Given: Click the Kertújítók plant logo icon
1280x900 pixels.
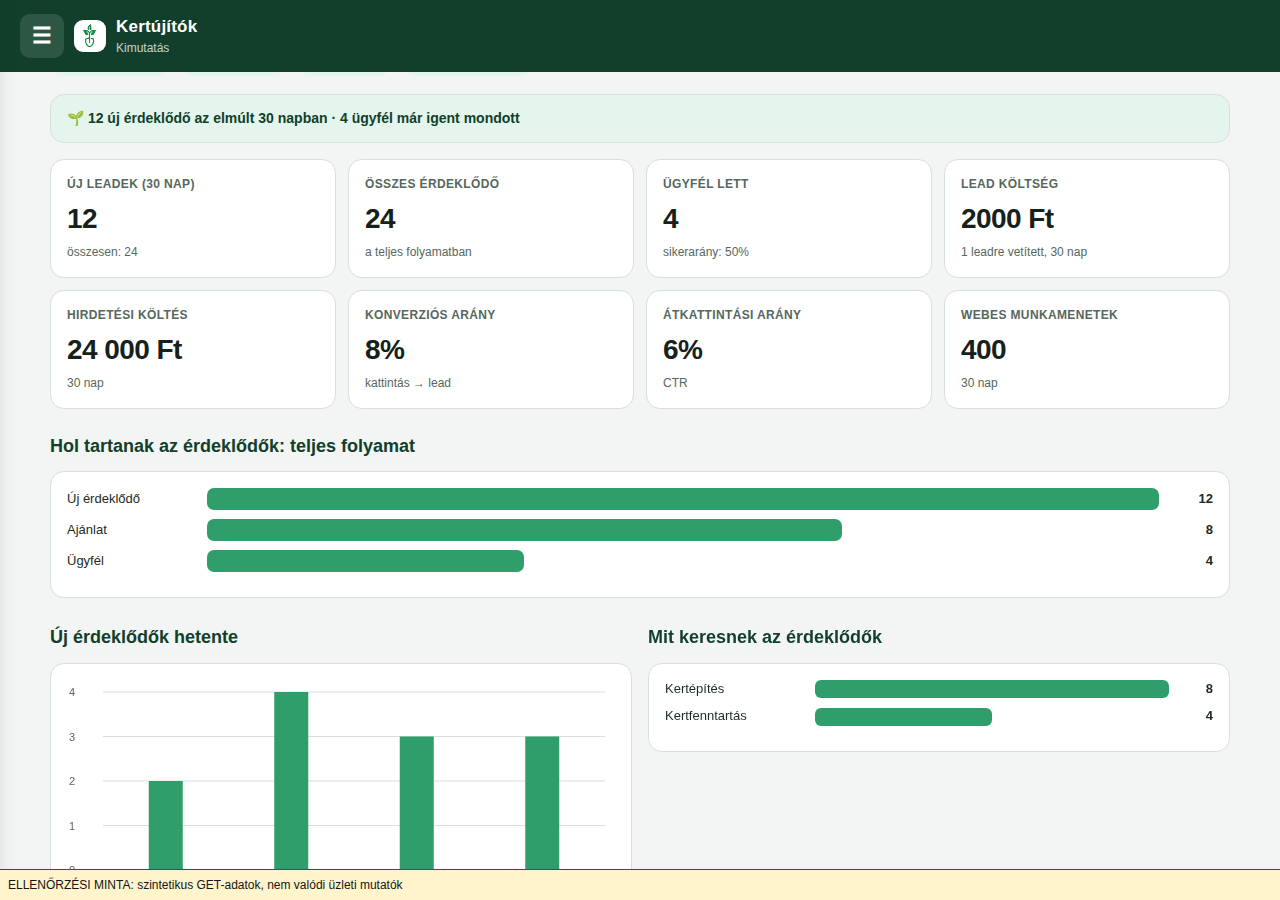Looking at the screenshot, I should click(x=90, y=36).
